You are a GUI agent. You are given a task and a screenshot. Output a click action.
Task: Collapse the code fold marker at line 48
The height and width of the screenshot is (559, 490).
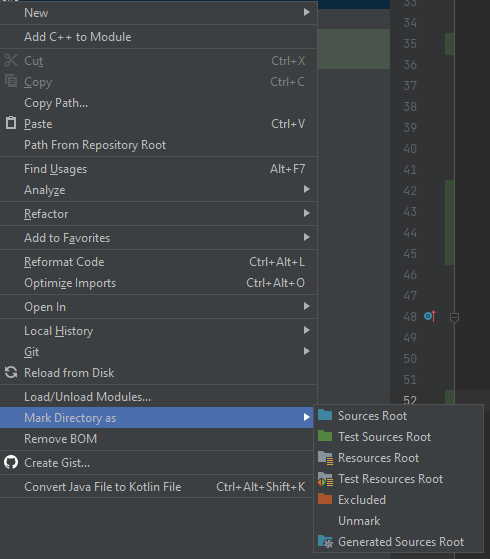click(454, 317)
